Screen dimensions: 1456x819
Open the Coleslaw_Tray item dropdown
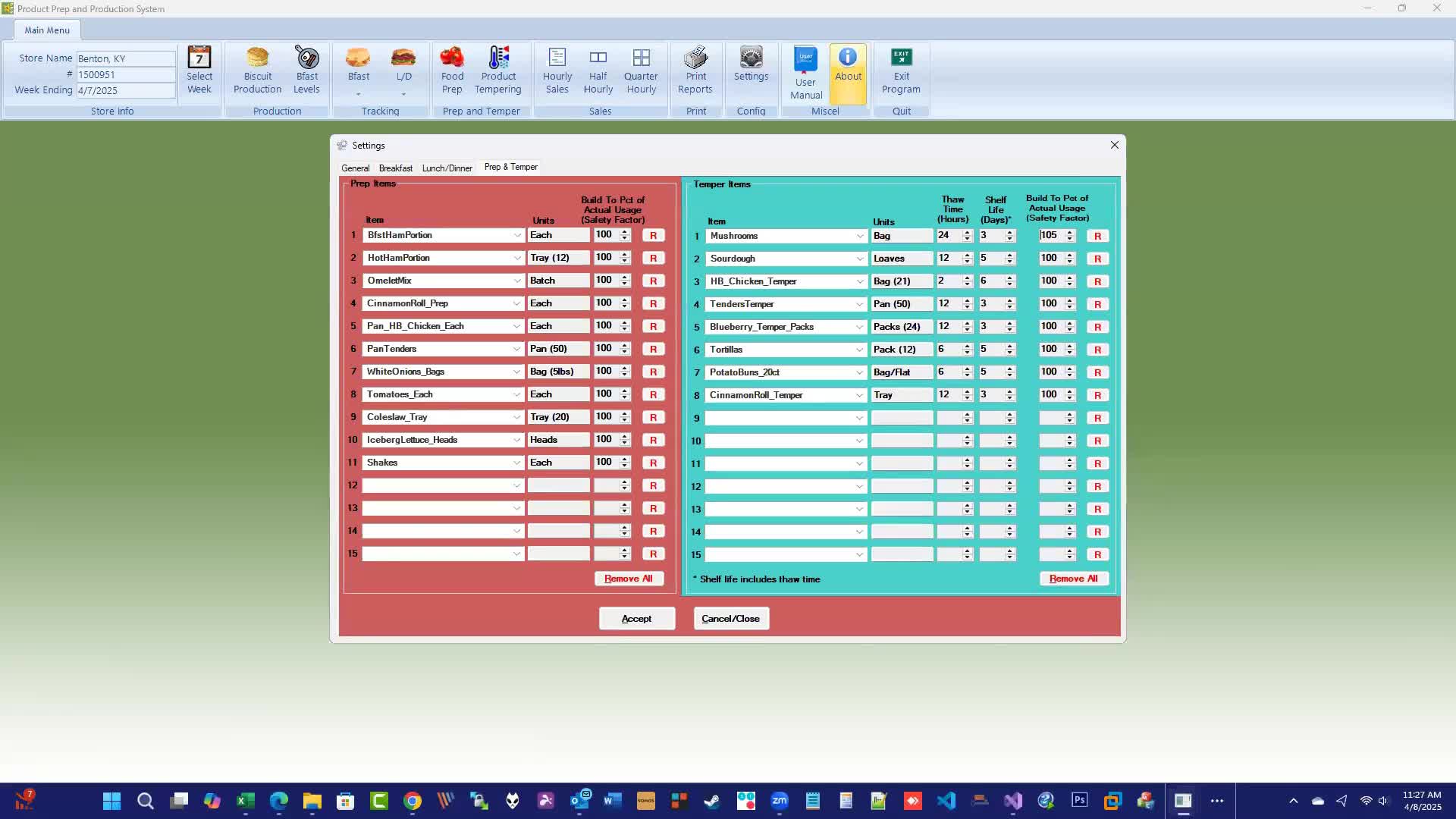(x=517, y=417)
